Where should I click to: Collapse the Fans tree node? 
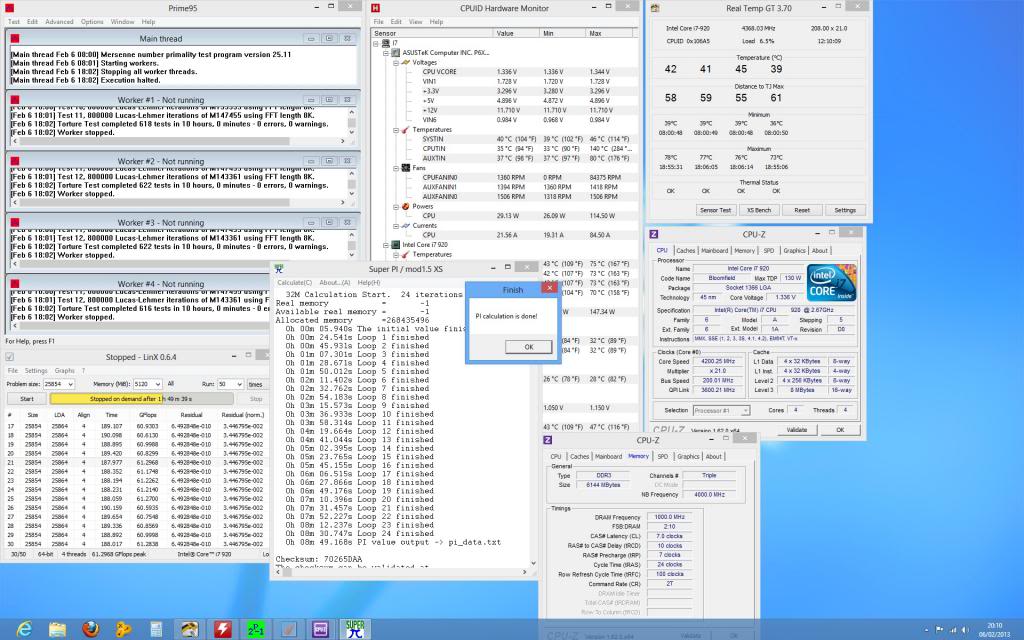[396, 168]
